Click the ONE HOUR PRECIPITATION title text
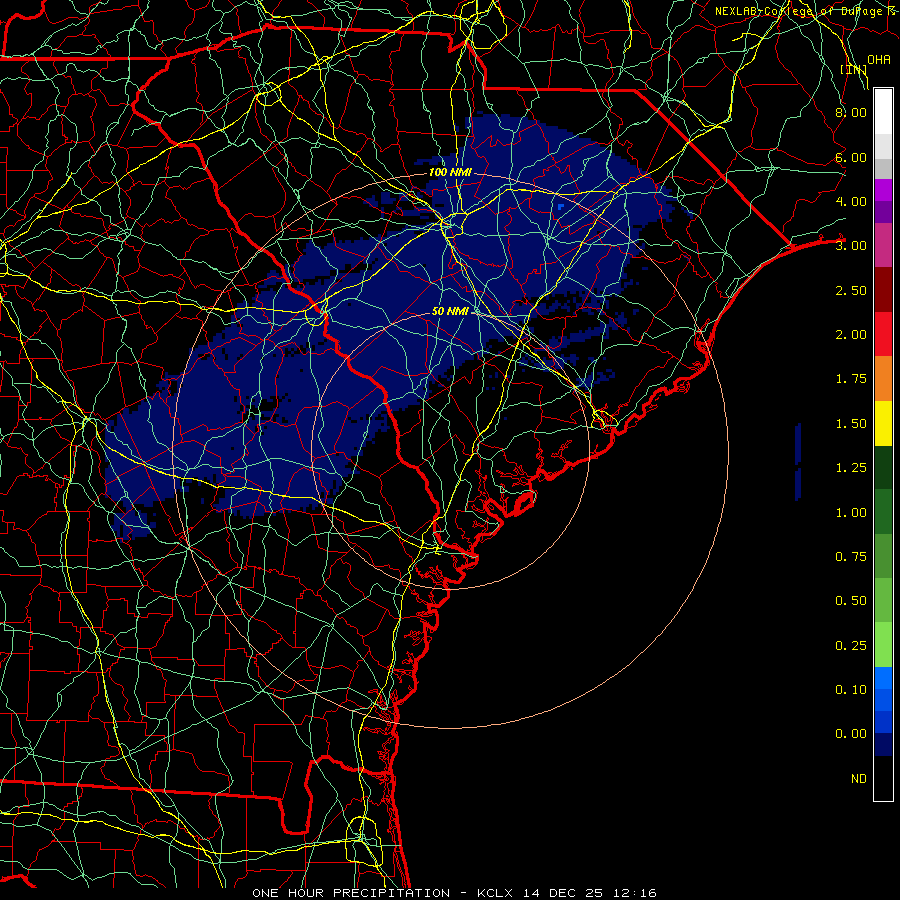Viewport: 900px width, 900px height. 351,893
